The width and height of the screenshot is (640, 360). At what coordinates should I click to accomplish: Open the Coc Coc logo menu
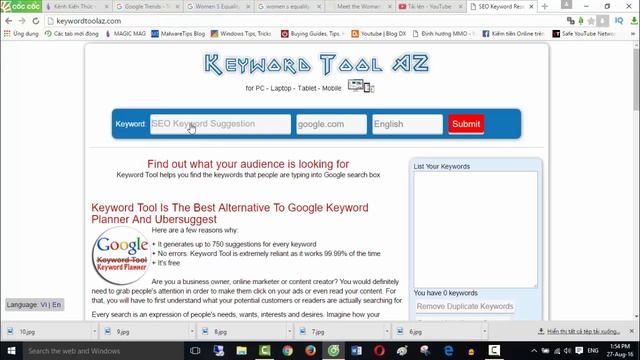click(x=21, y=6)
